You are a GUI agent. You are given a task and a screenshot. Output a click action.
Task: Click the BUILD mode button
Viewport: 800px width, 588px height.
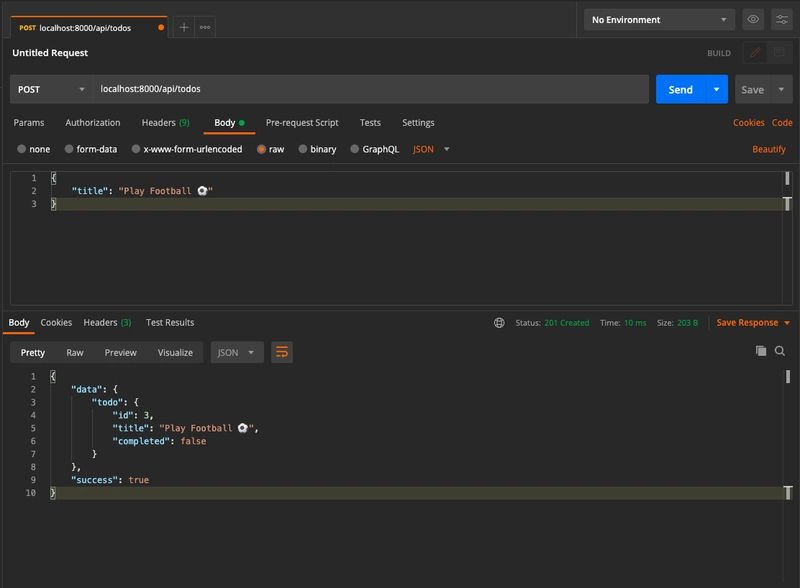click(718, 53)
